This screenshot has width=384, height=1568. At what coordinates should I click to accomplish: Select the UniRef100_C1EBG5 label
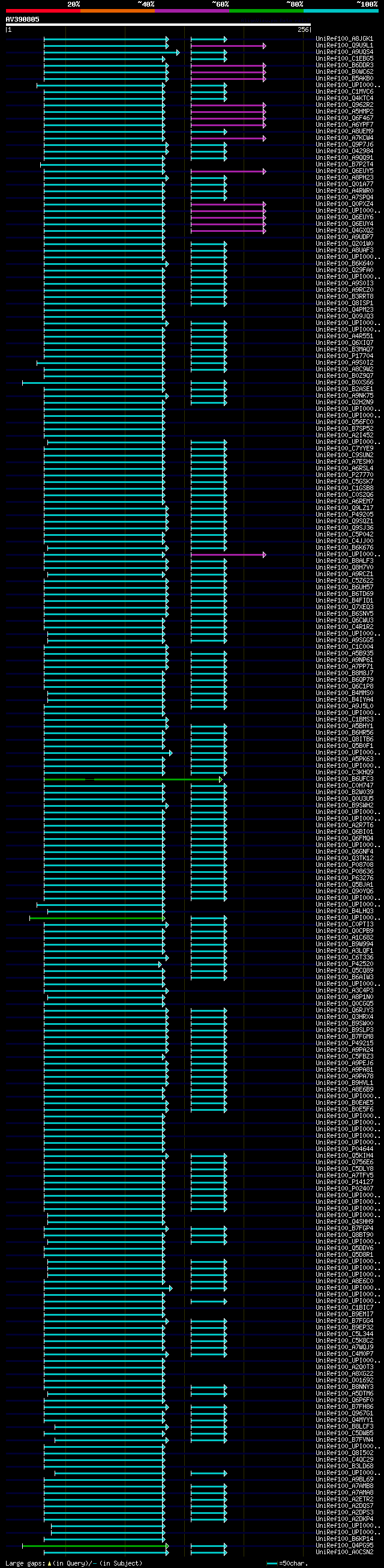click(x=344, y=59)
